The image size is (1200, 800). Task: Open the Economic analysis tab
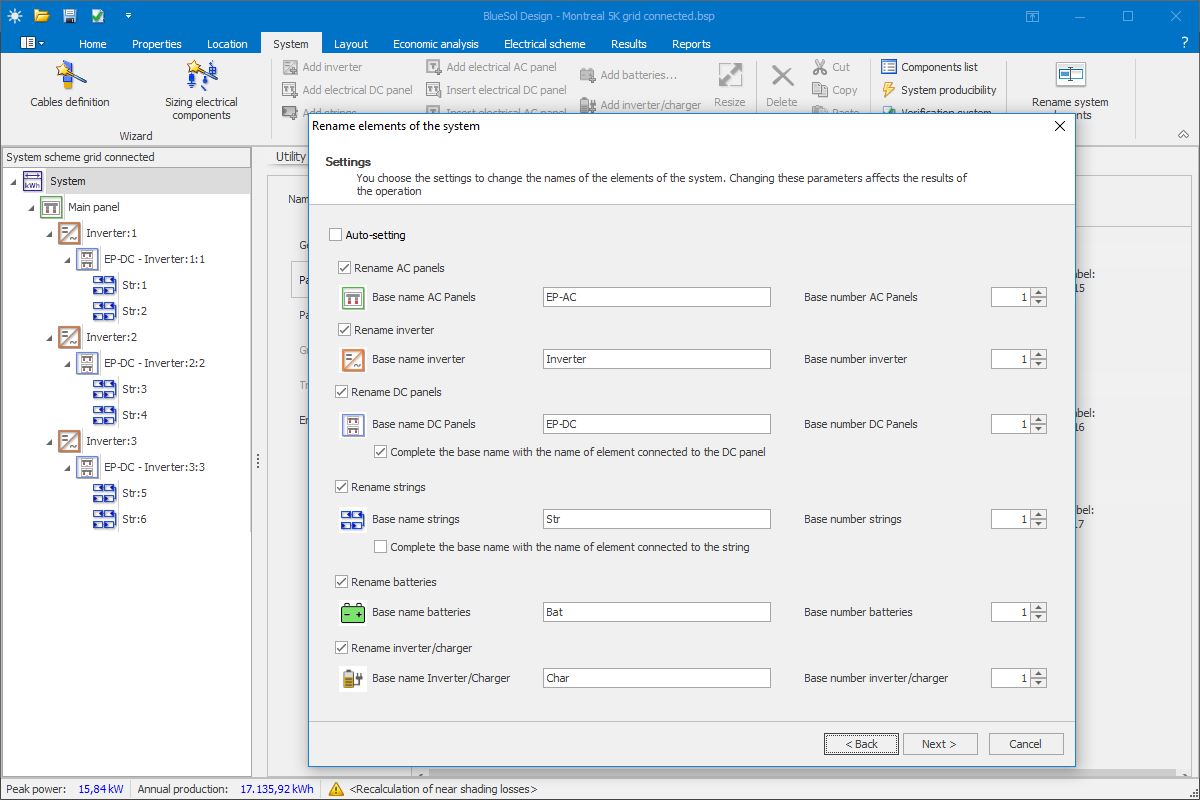(436, 43)
